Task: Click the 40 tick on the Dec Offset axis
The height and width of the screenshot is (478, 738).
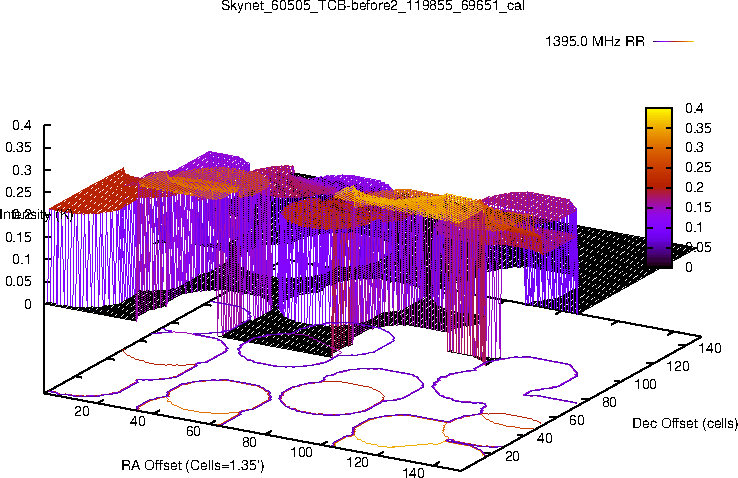Action: [544, 438]
